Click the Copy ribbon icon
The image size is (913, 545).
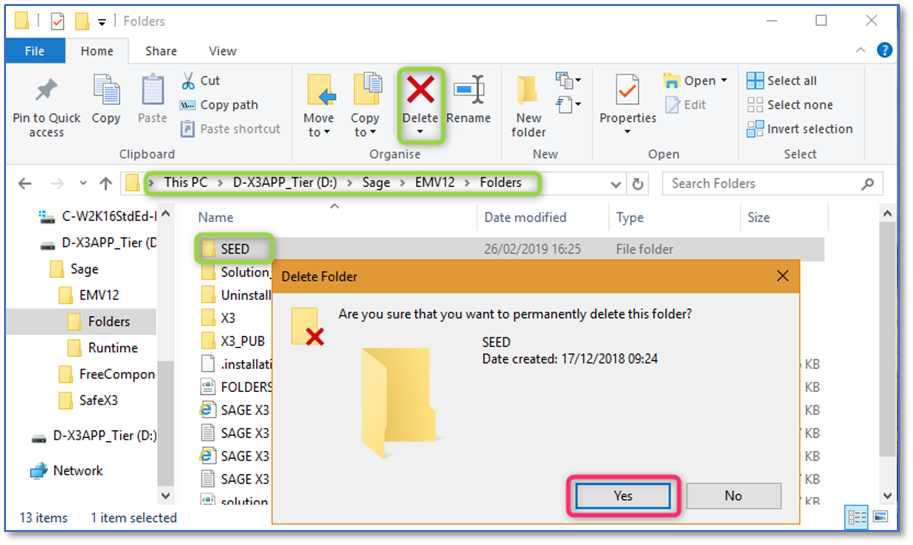pos(106,90)
